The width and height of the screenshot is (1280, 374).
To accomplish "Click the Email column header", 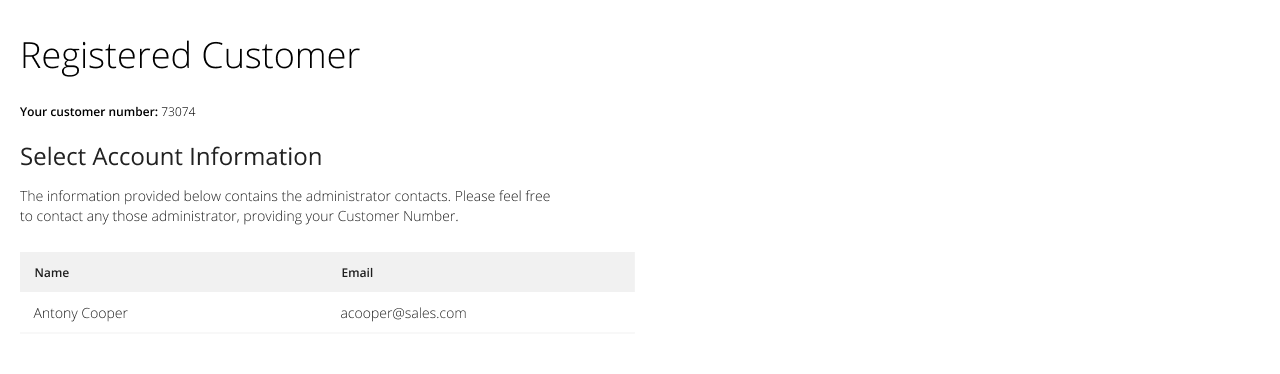I will (x=357, y=272).
